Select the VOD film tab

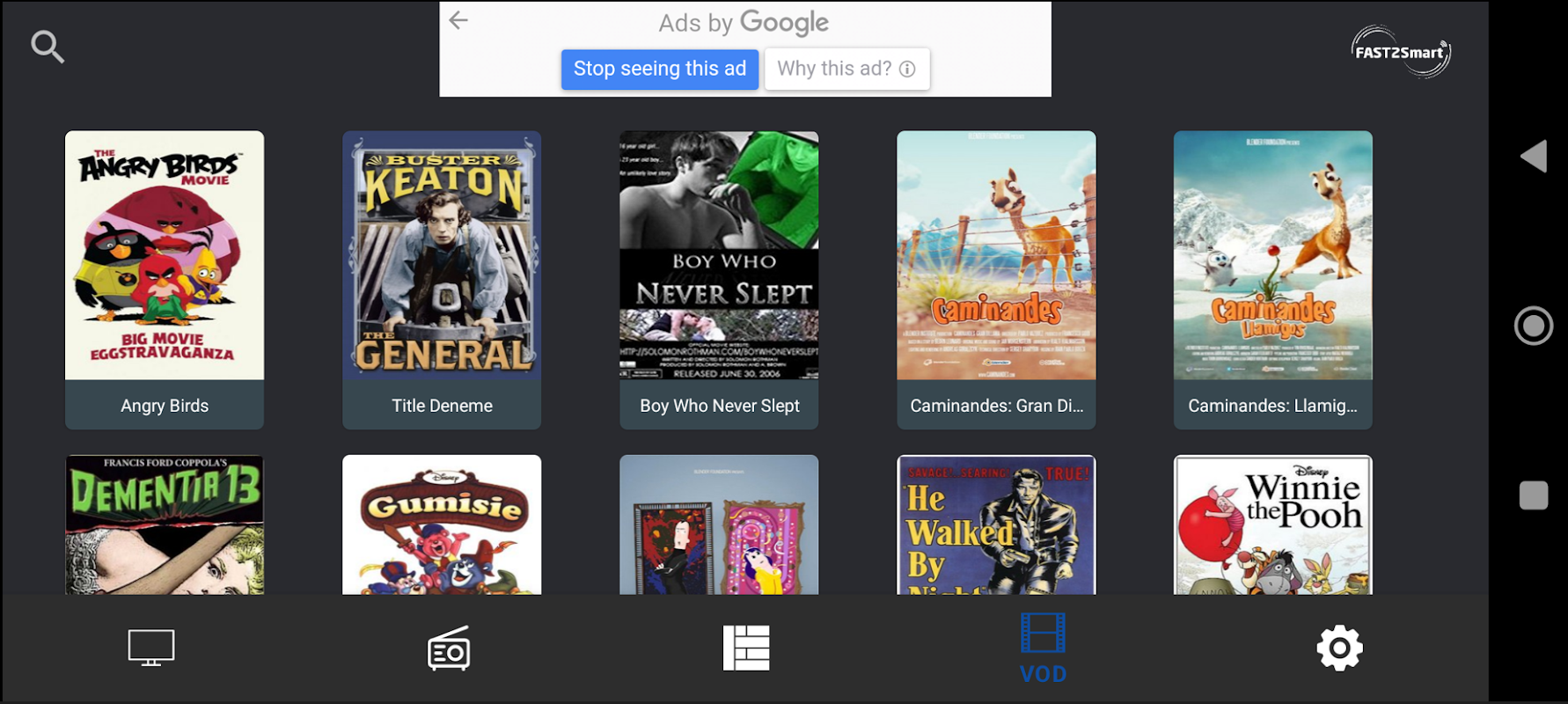[1043, 649]
